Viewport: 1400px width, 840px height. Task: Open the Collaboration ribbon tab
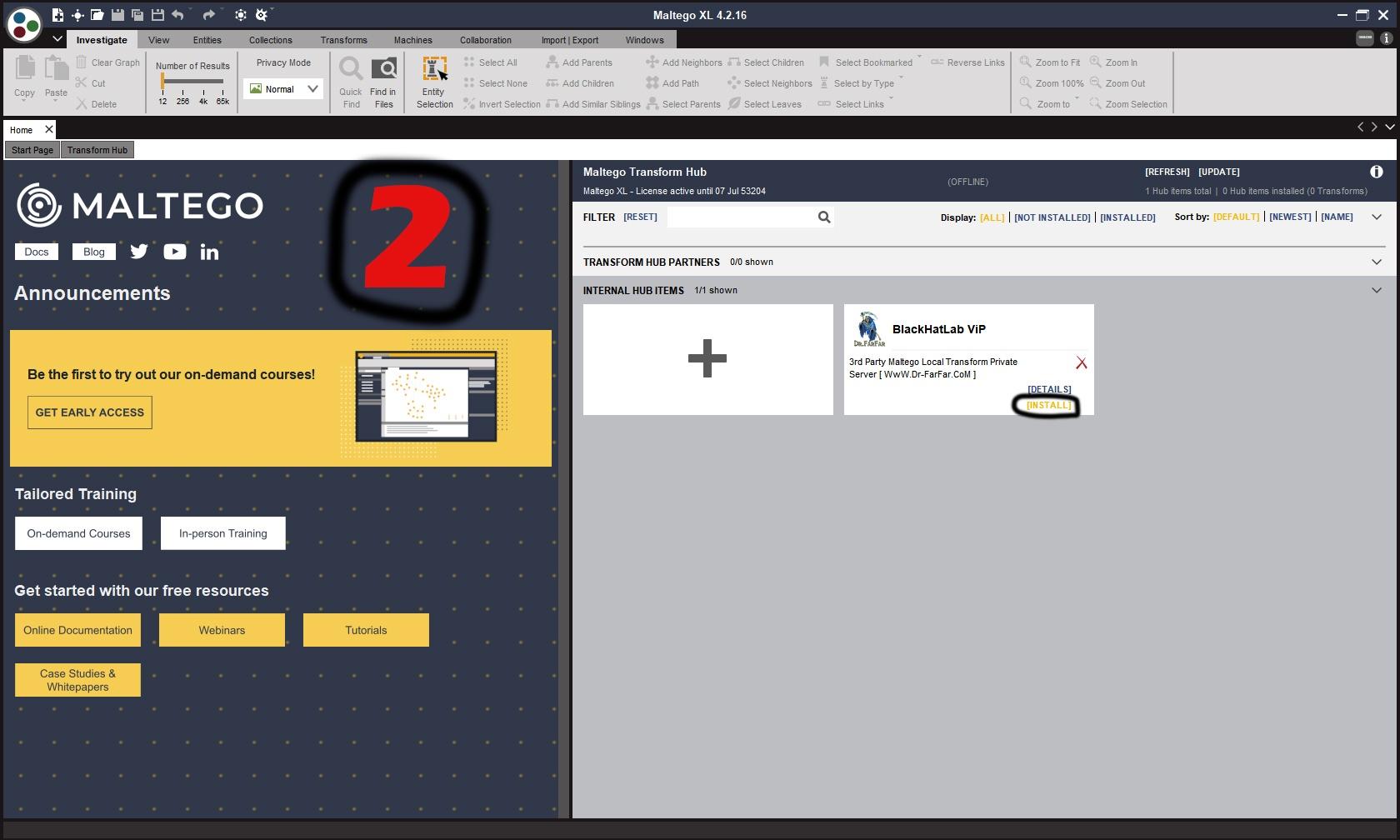(x=485, y=40)
